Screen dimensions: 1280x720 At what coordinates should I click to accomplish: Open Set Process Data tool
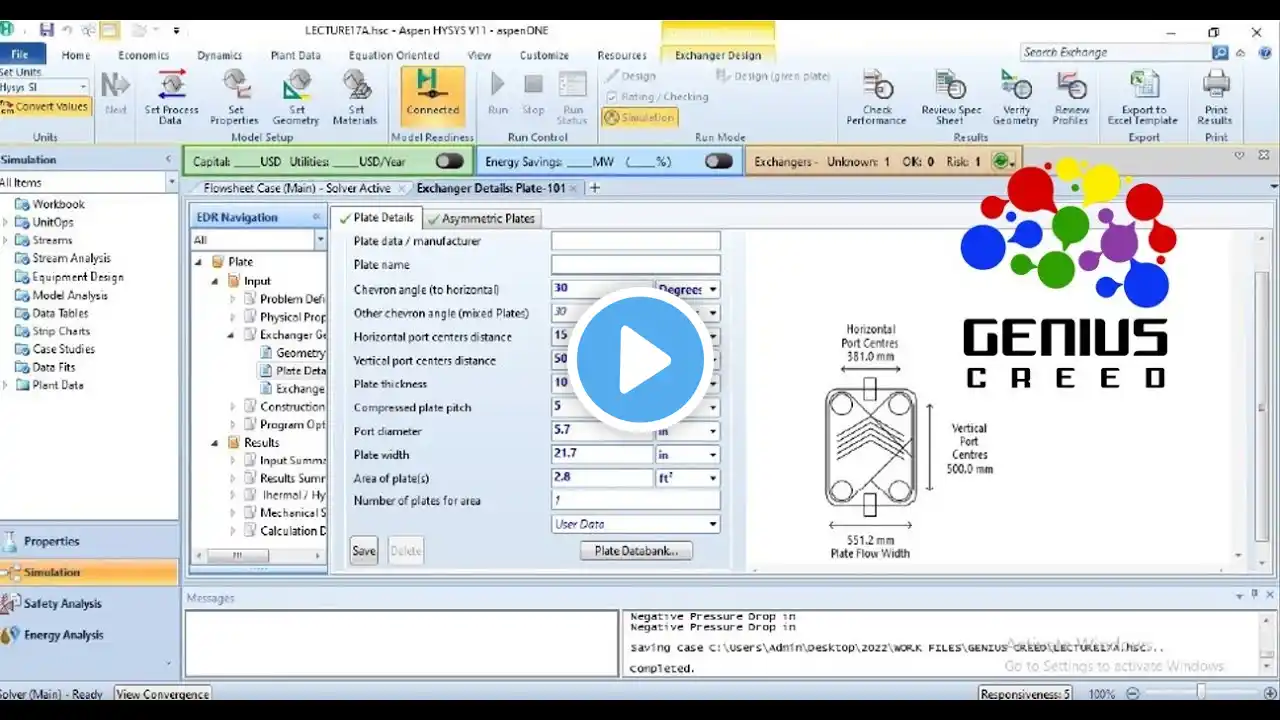click(x=171, y=96)
